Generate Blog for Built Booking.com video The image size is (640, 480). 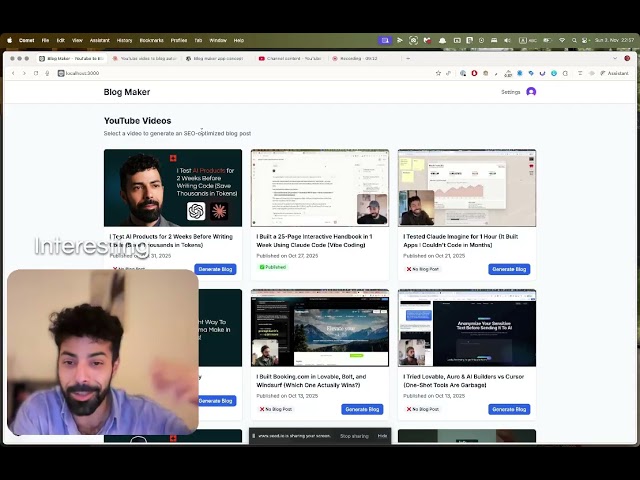(x=362, y=409)
